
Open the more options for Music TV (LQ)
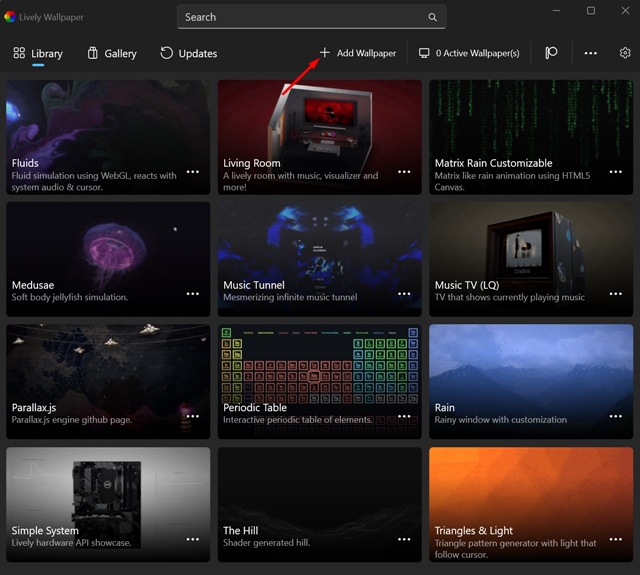pyautogui.click(x=616, y=294)
